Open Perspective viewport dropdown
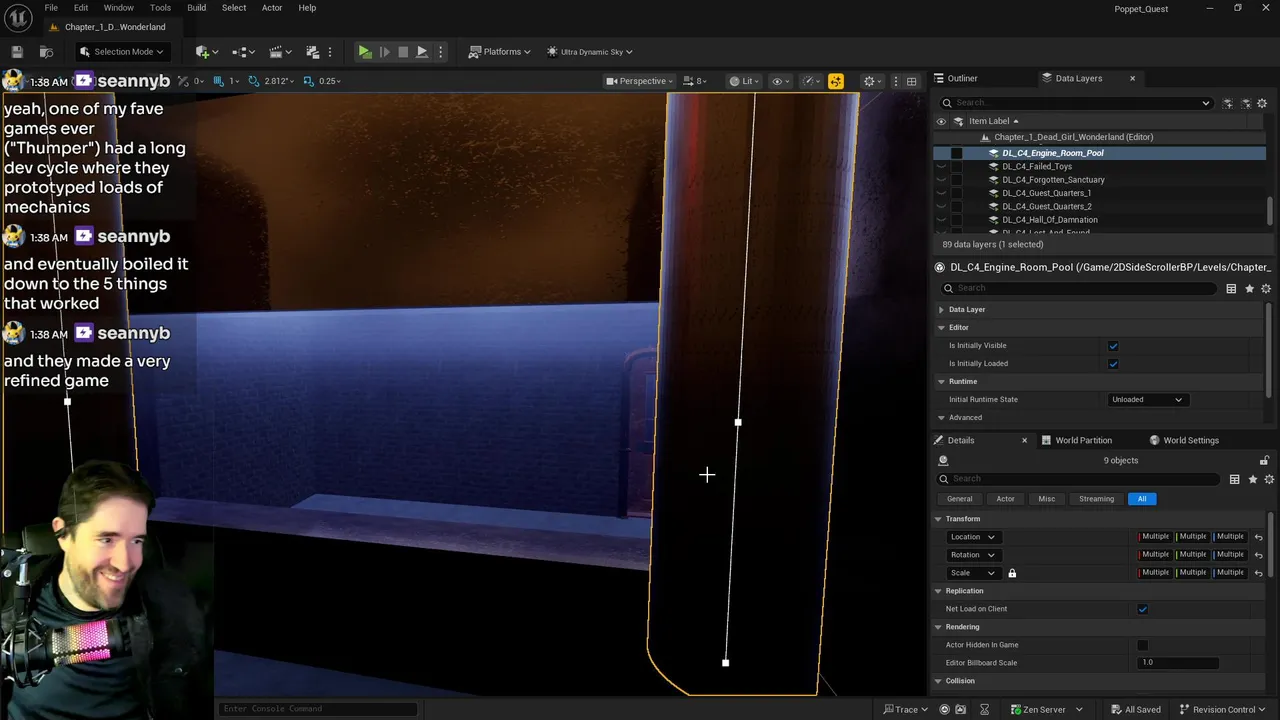The width and height of the screenshot is (1280, 720). point(639,81)
